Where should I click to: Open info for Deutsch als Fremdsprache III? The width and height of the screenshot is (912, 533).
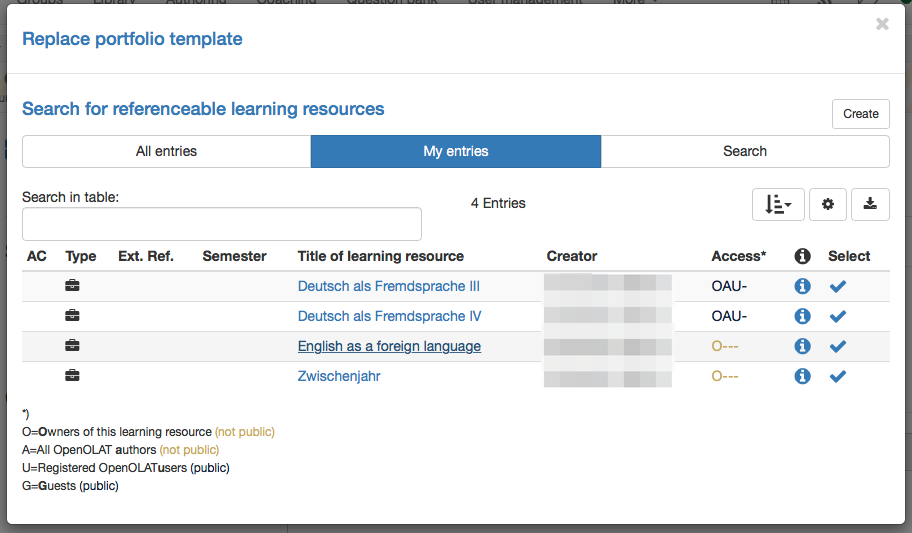[x=802, y=287]
